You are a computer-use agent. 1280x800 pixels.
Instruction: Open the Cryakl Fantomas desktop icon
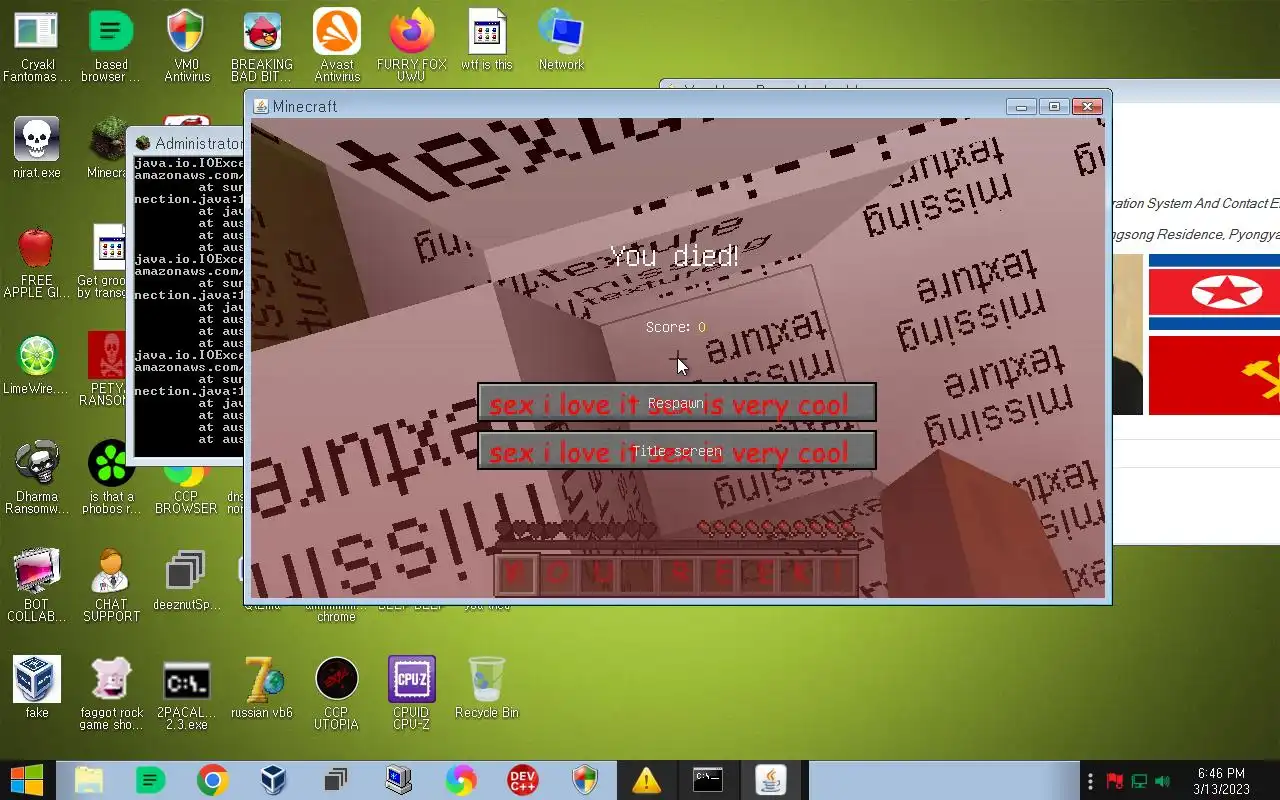coord(37,46)
